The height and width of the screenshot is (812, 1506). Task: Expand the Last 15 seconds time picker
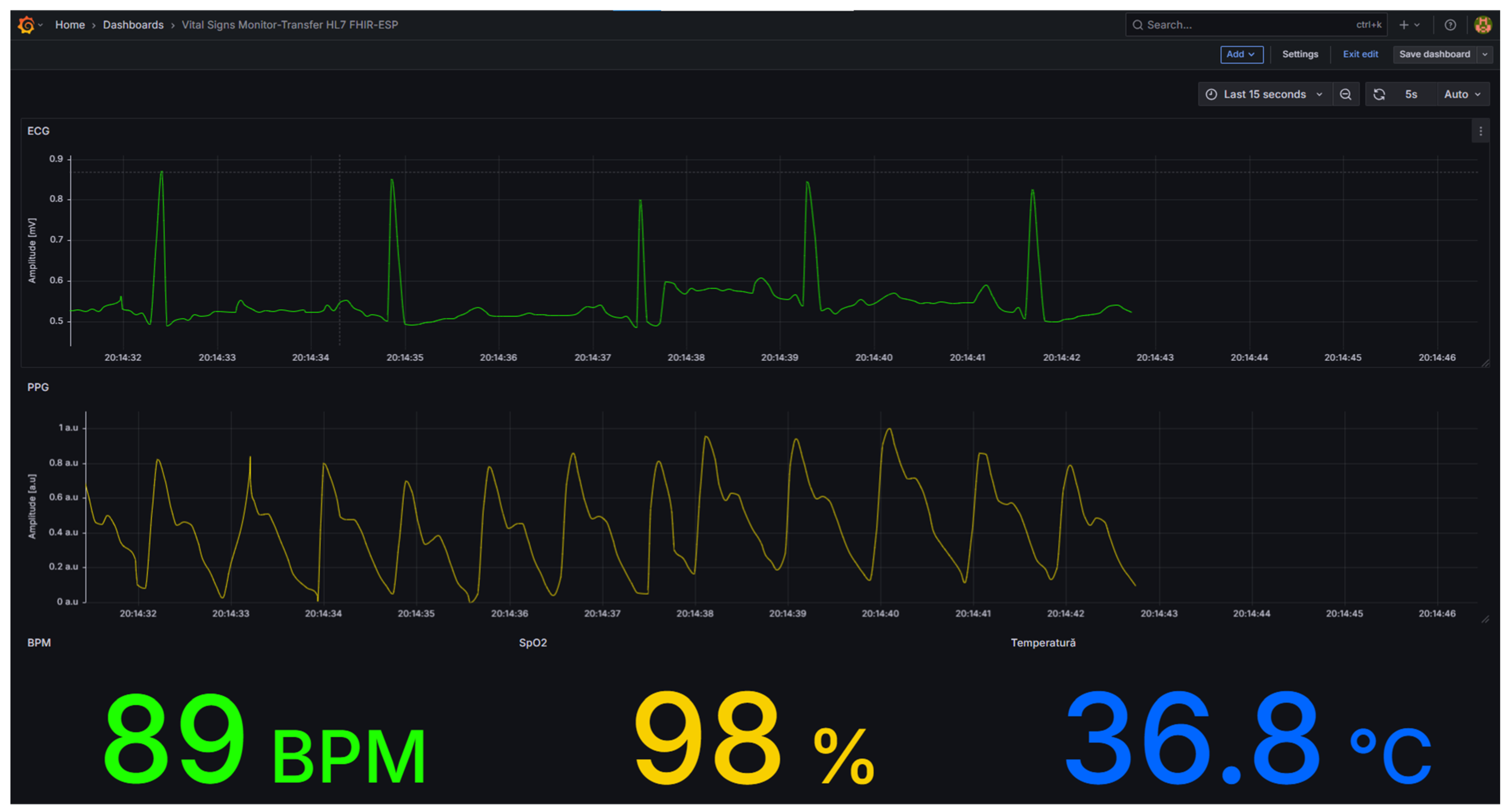tap(1265, 94)
